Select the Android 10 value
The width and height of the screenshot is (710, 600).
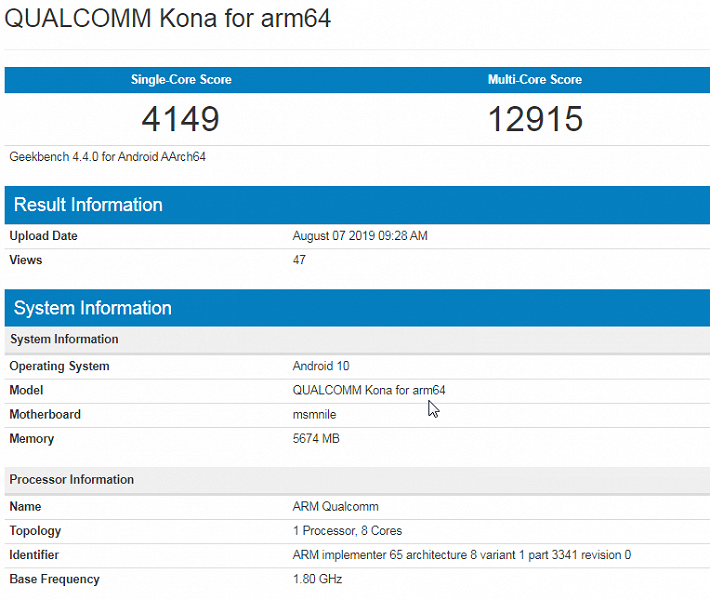[x=321, y=366]
